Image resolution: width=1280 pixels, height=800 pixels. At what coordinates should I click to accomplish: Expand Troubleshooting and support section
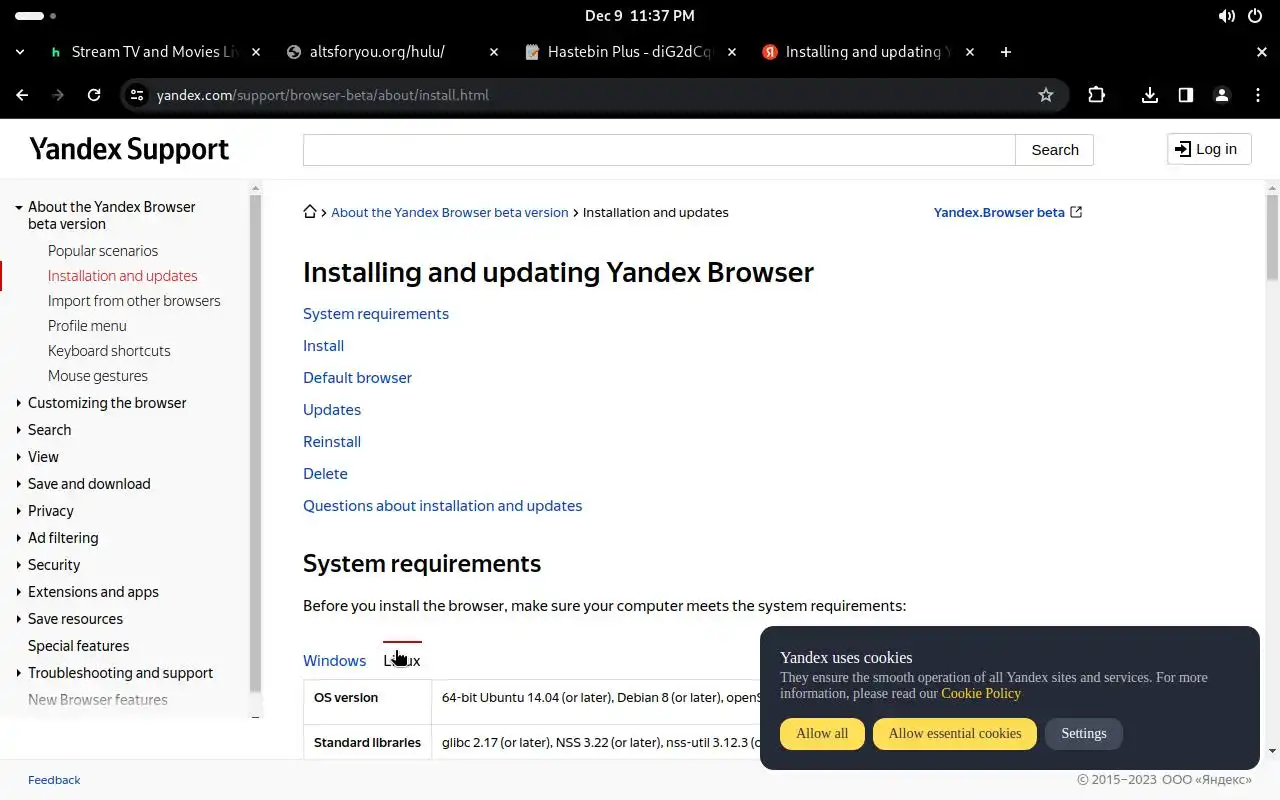19,673
